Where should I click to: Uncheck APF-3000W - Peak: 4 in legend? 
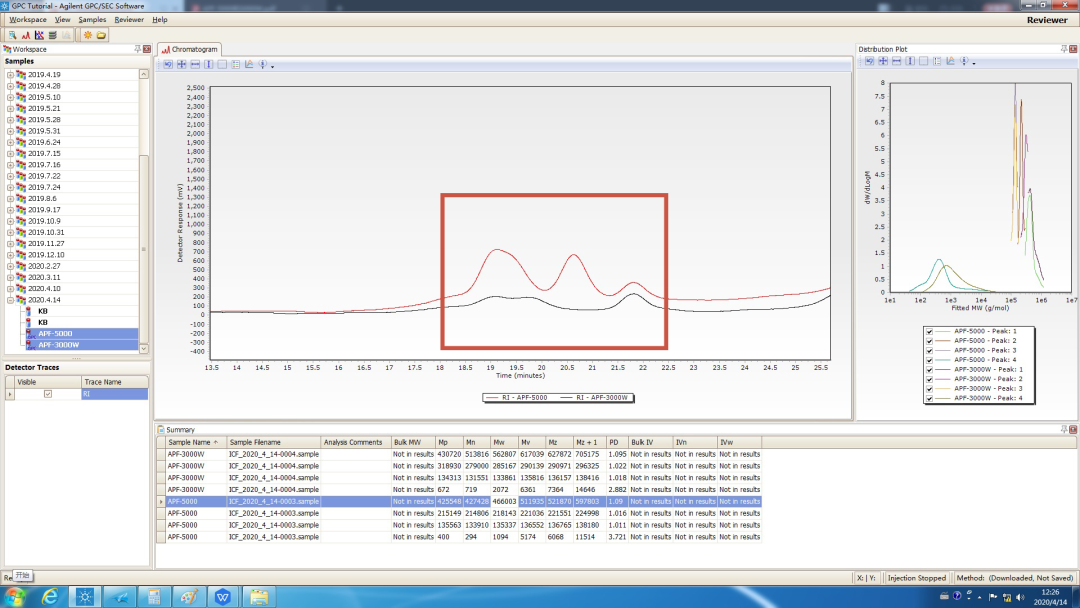pyautogui.click(x=930, y=399)
